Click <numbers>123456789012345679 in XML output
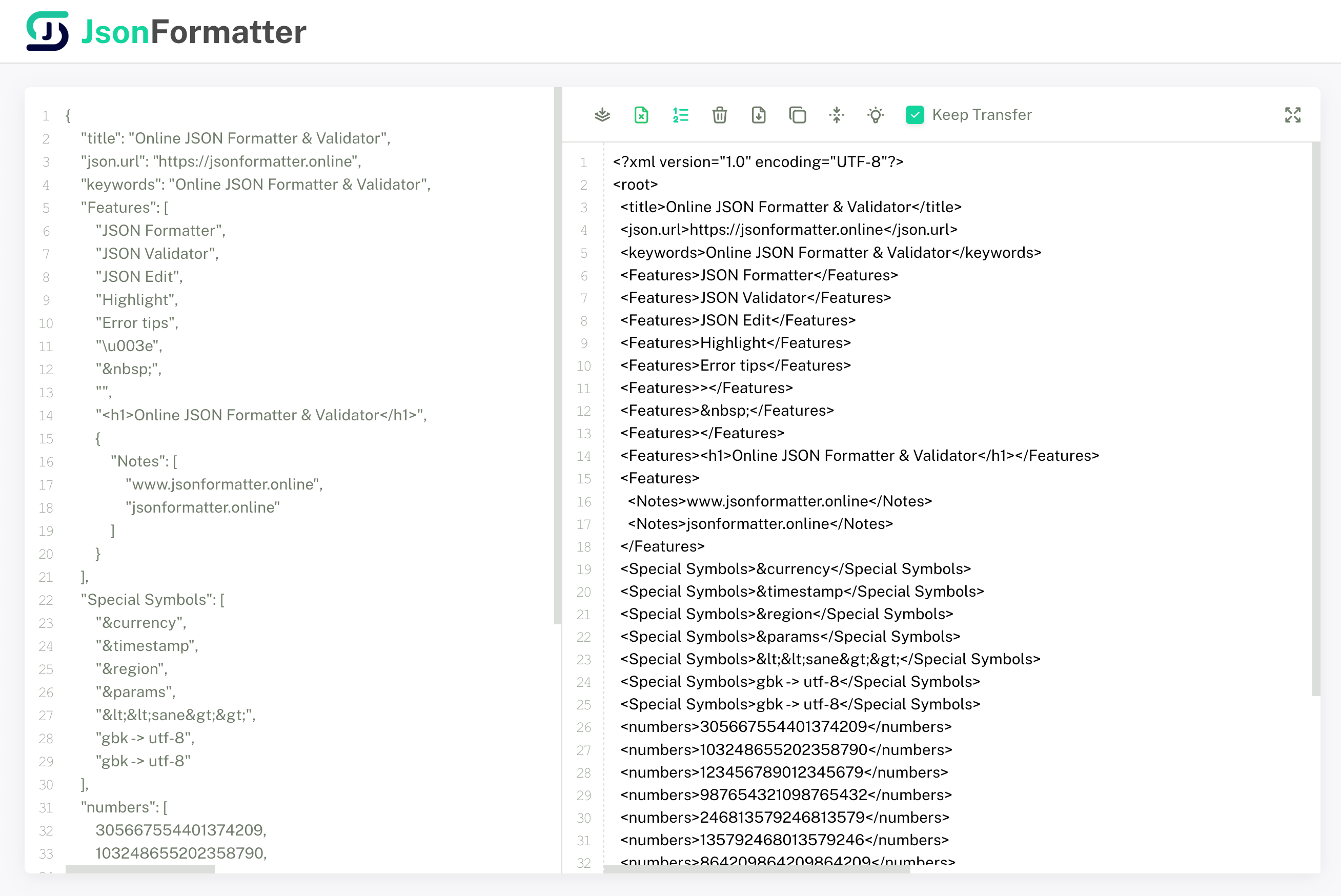 tap(784, 772)
